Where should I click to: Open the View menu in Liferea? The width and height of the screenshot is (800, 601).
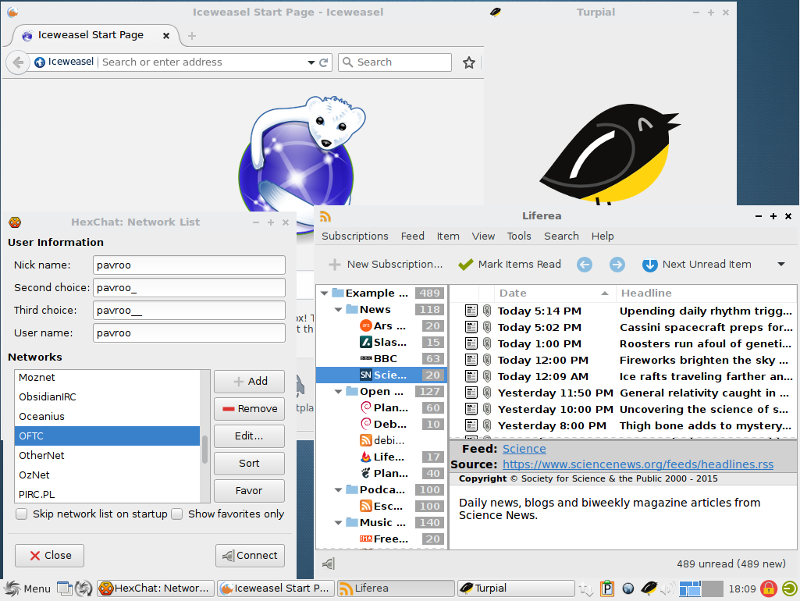pyautogui.click(x=483, y=236)
